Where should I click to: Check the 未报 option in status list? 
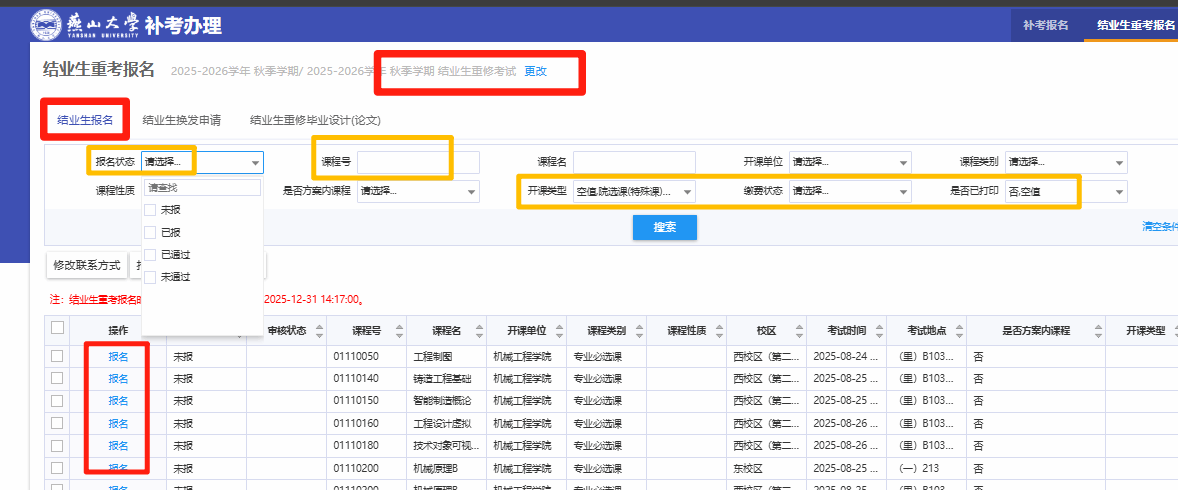[150, 210]
